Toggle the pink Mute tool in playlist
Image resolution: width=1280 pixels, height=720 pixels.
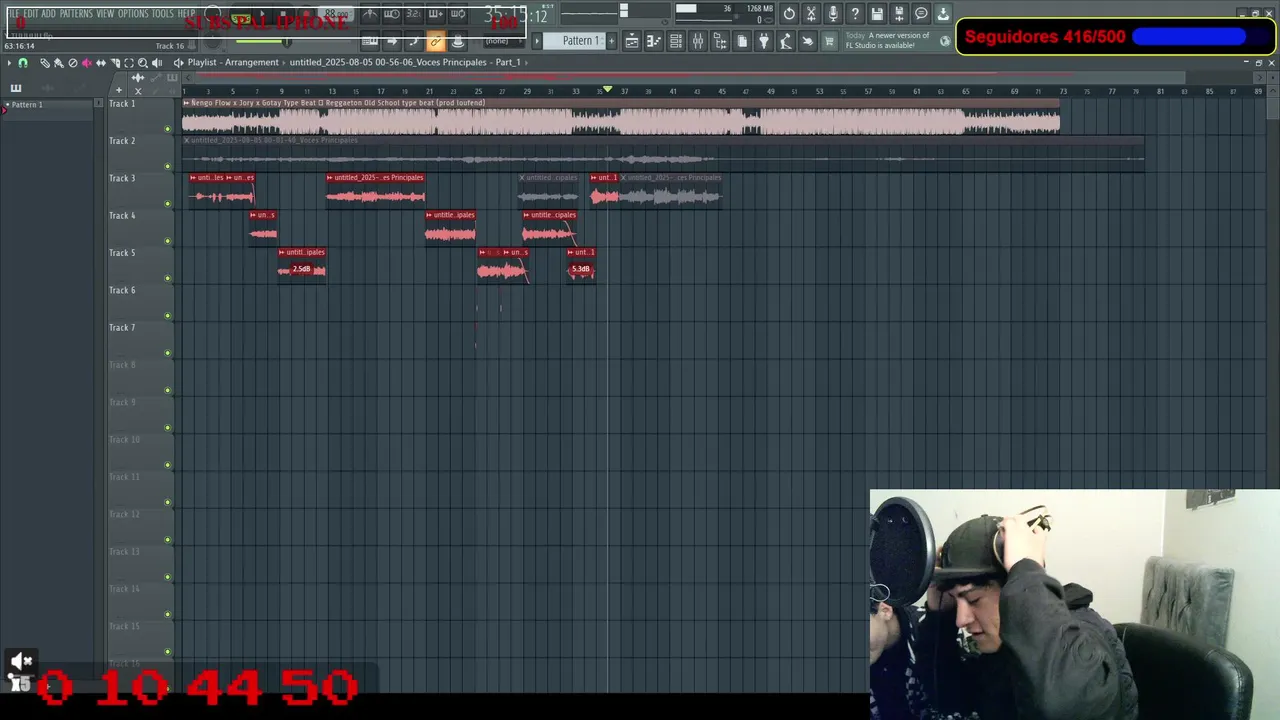point(87,63)
